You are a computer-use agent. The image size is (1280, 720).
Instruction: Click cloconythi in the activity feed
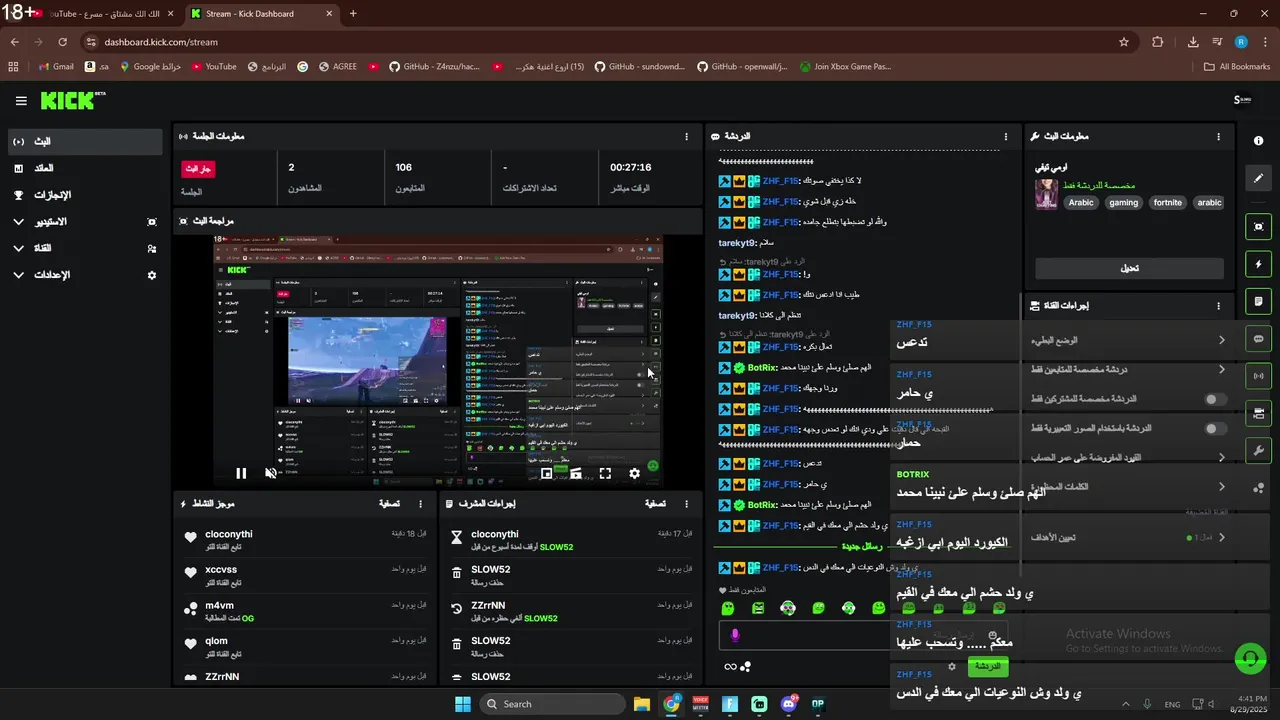[x=229, y=535]
